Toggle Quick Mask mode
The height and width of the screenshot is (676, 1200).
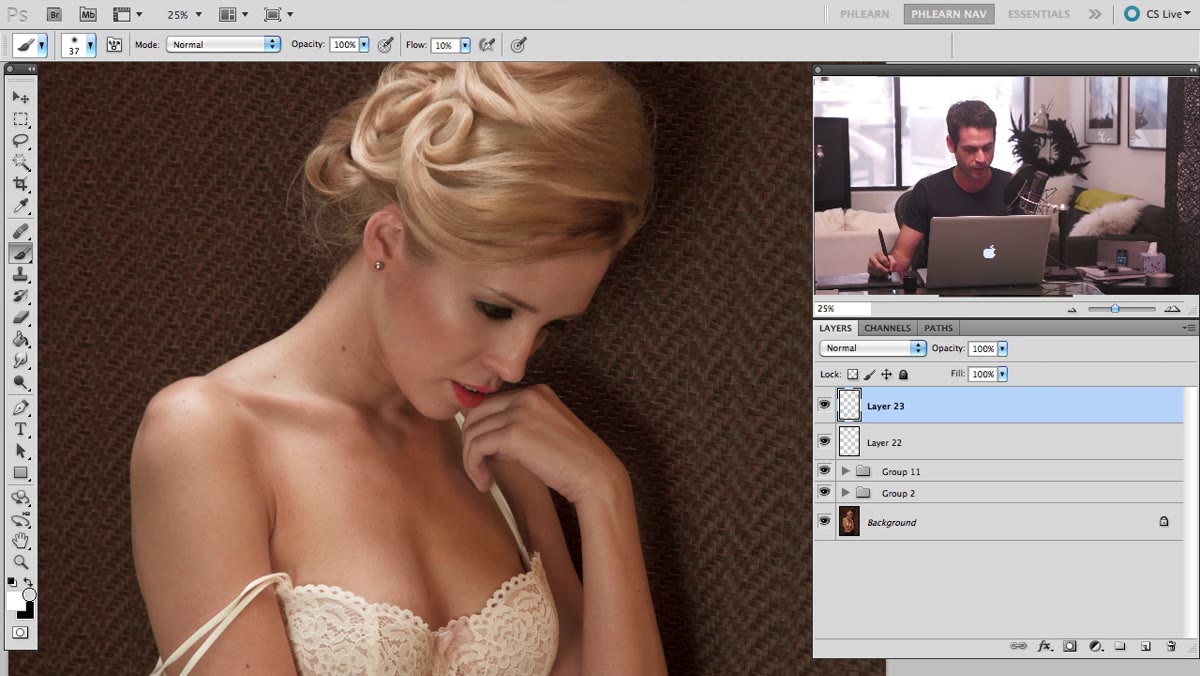point(20,632)
